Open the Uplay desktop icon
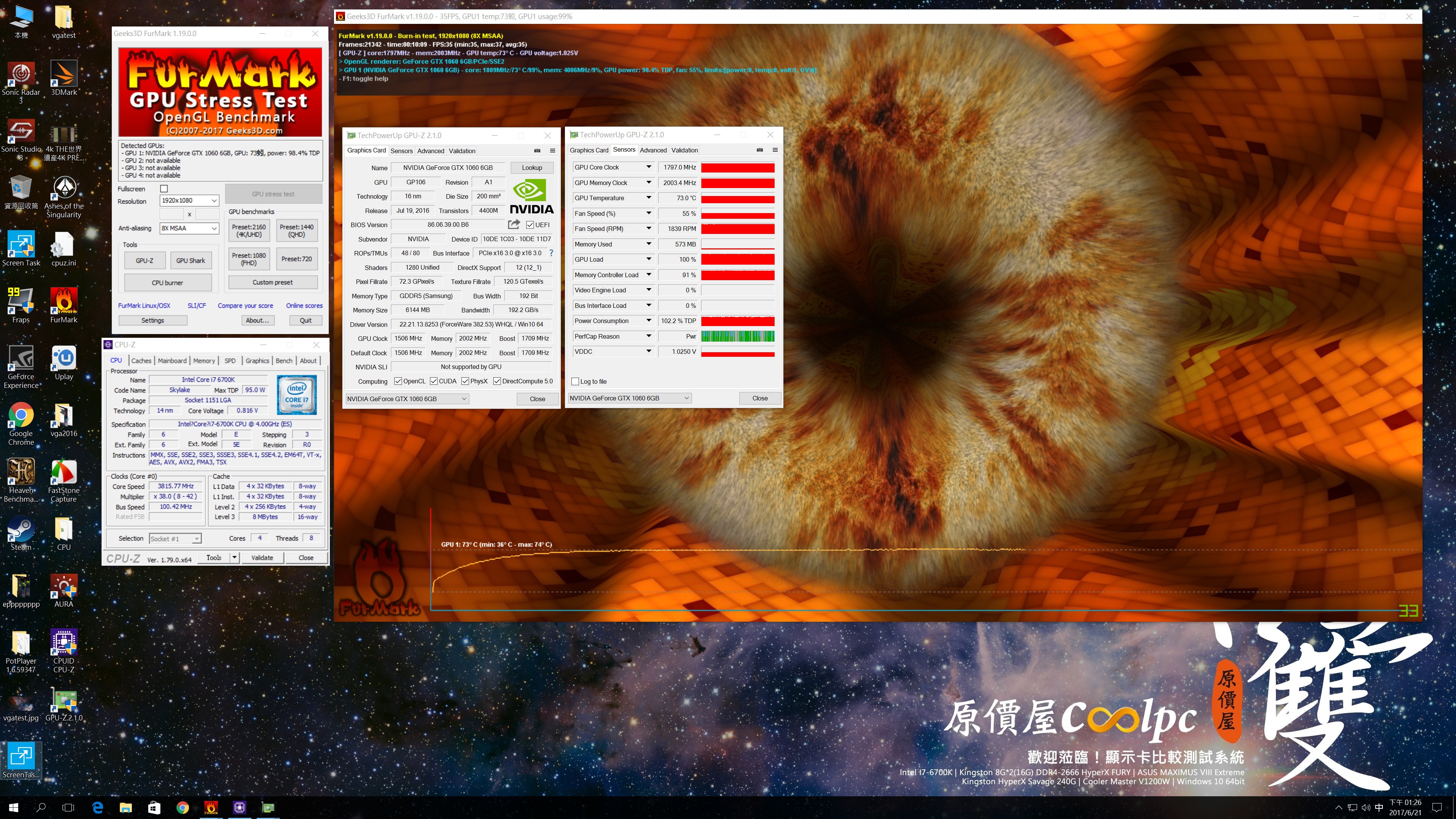The width and height of the screenshot is (1456, 819). point(64,363)
